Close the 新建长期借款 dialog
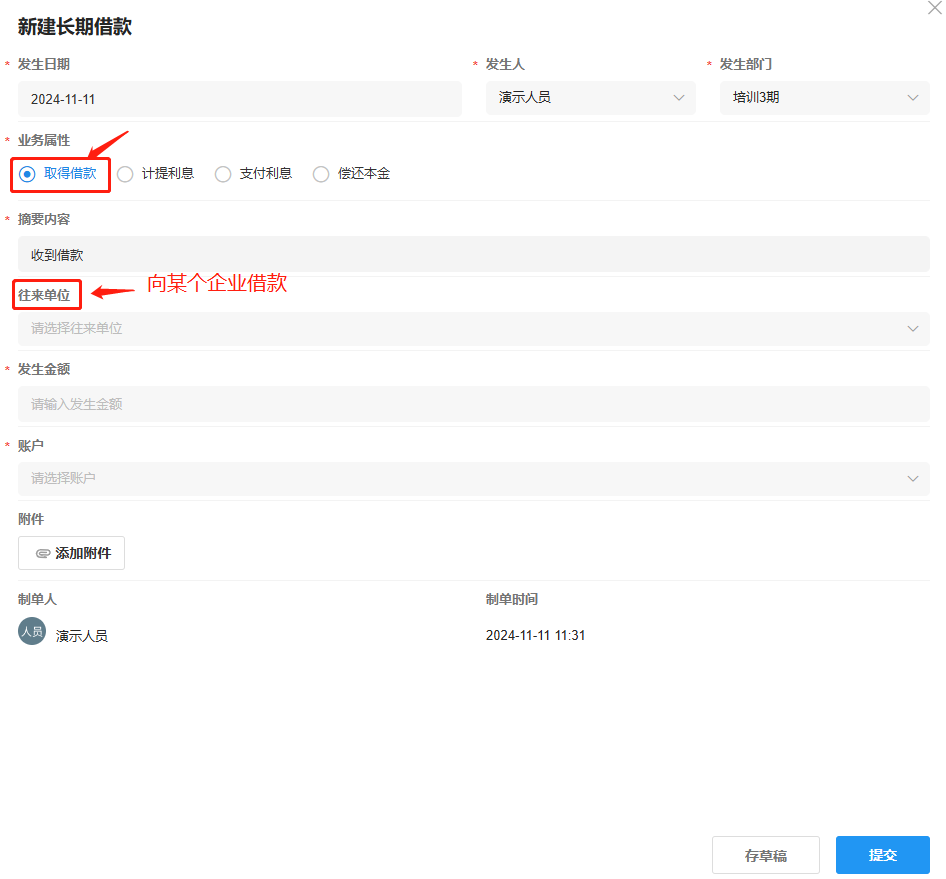Screen dimensions: 946x879 pyautogui.click(x=935, y=6)
